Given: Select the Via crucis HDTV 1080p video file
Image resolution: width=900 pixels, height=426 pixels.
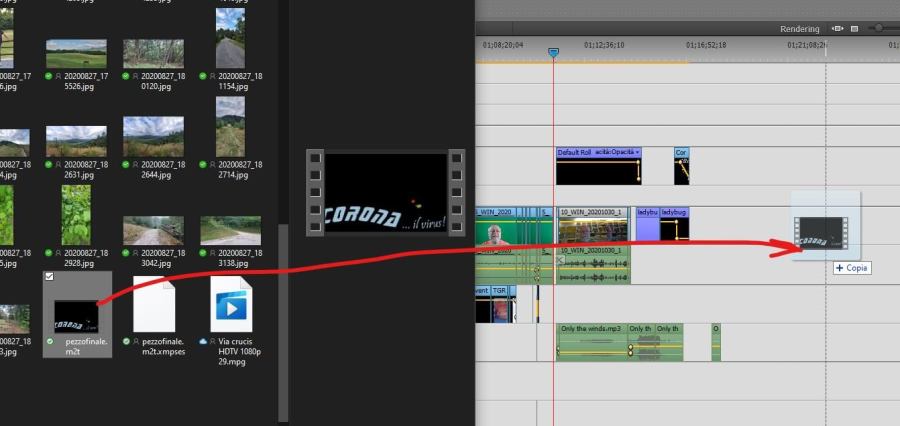Looking at the screenshot, I should [x=230, y=305].
